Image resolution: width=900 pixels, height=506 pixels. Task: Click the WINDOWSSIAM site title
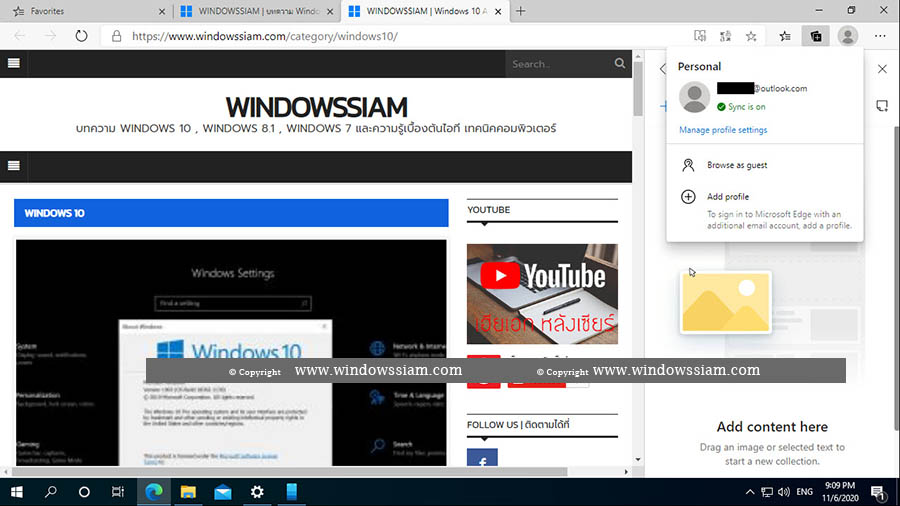tap(316, 107)
